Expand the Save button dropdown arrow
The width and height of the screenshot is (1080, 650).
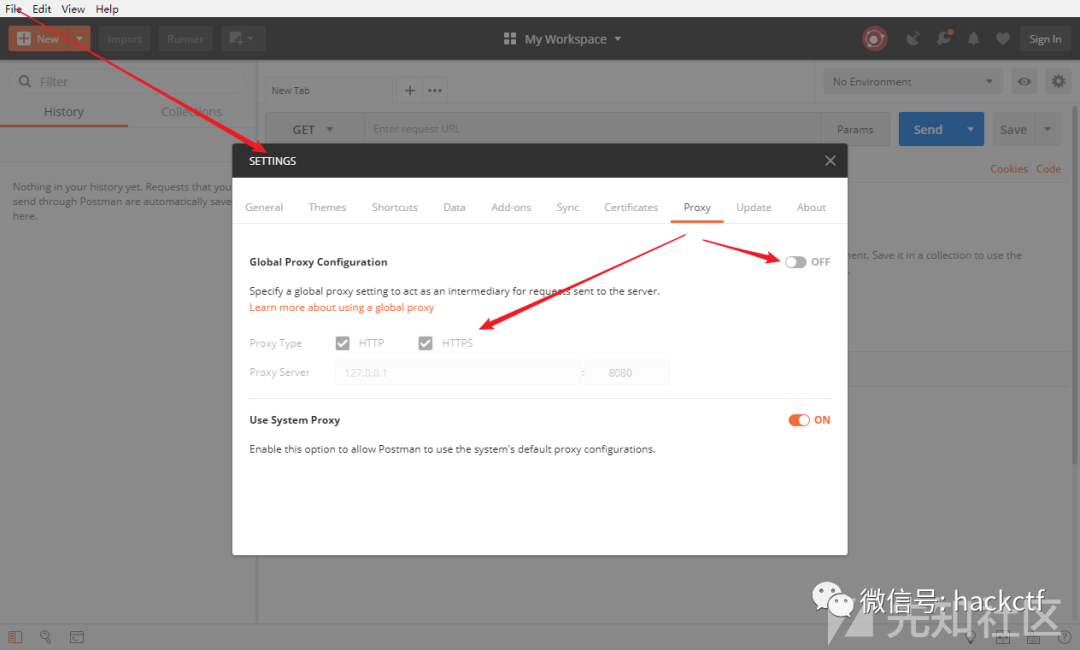pyautogui.click(x=1048, y=129)
